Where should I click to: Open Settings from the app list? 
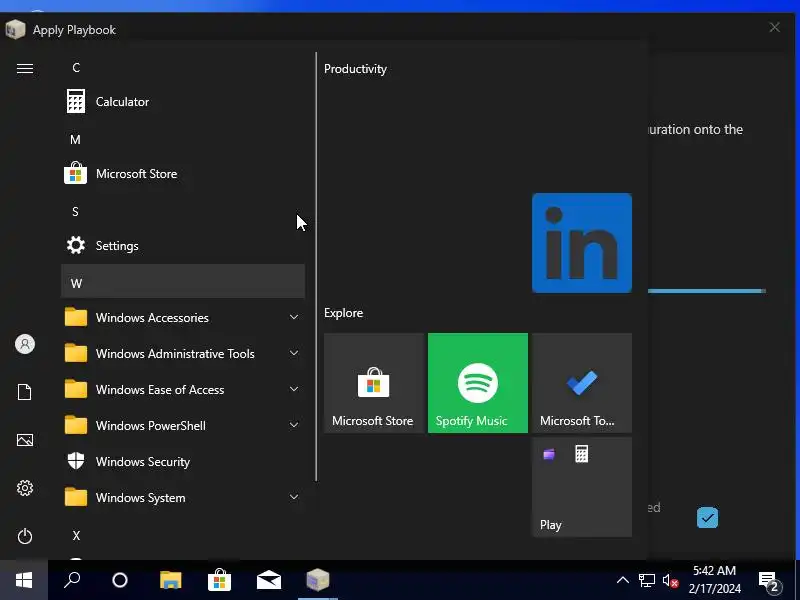(x=183, y=245)
